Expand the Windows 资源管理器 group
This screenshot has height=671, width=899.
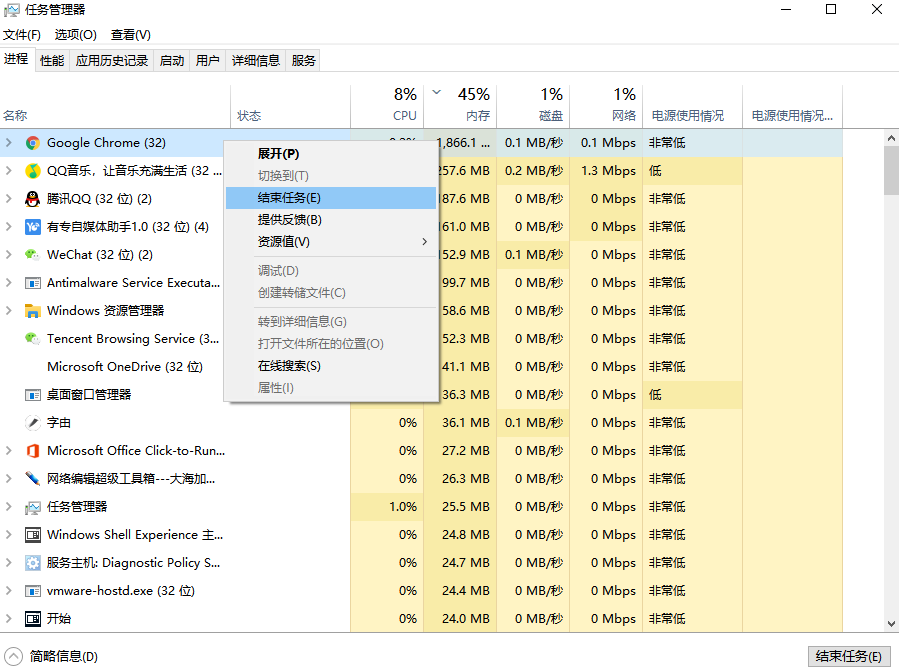(x=9, y=311)
